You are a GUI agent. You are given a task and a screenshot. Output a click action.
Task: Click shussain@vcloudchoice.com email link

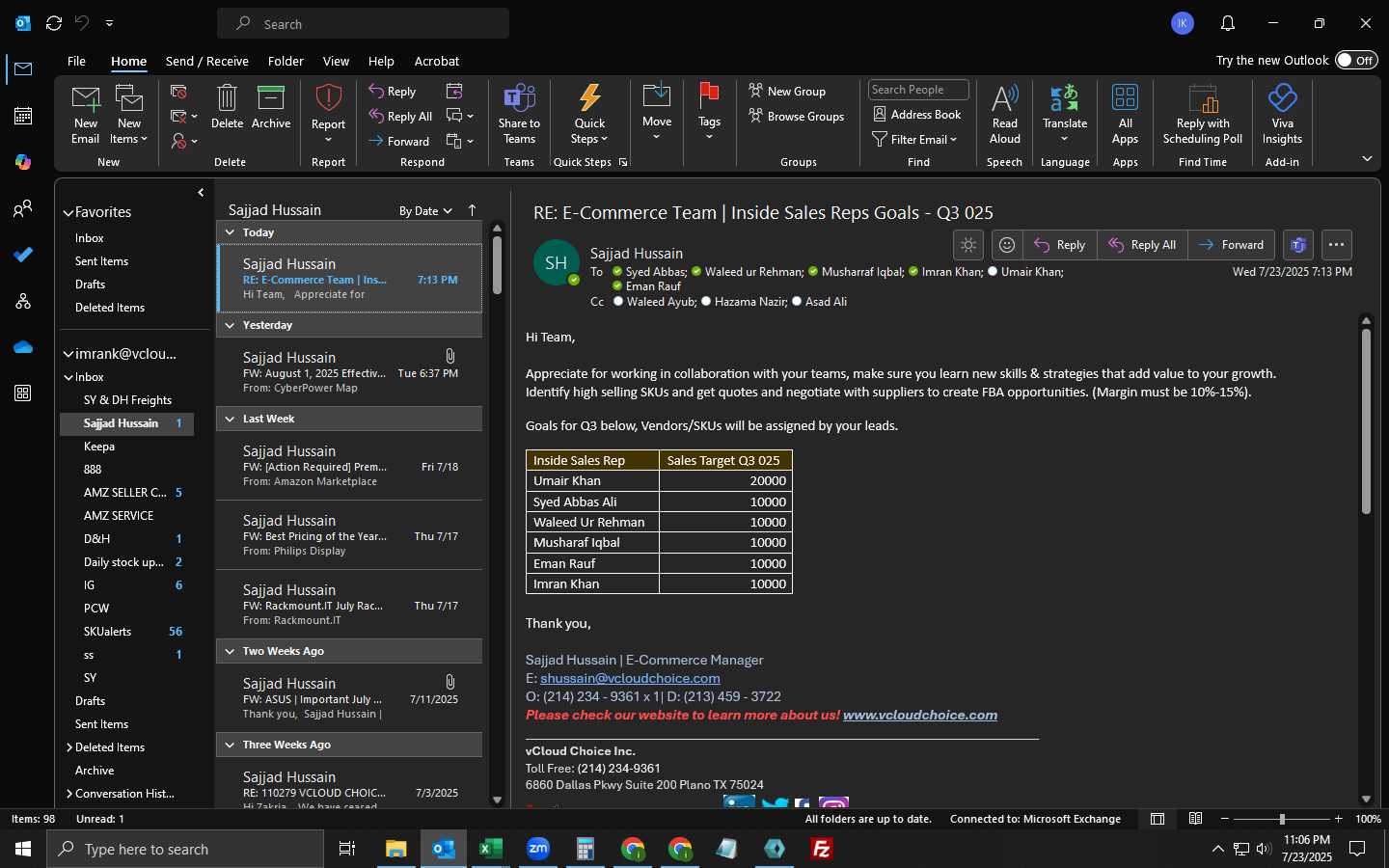coord(630,678)
